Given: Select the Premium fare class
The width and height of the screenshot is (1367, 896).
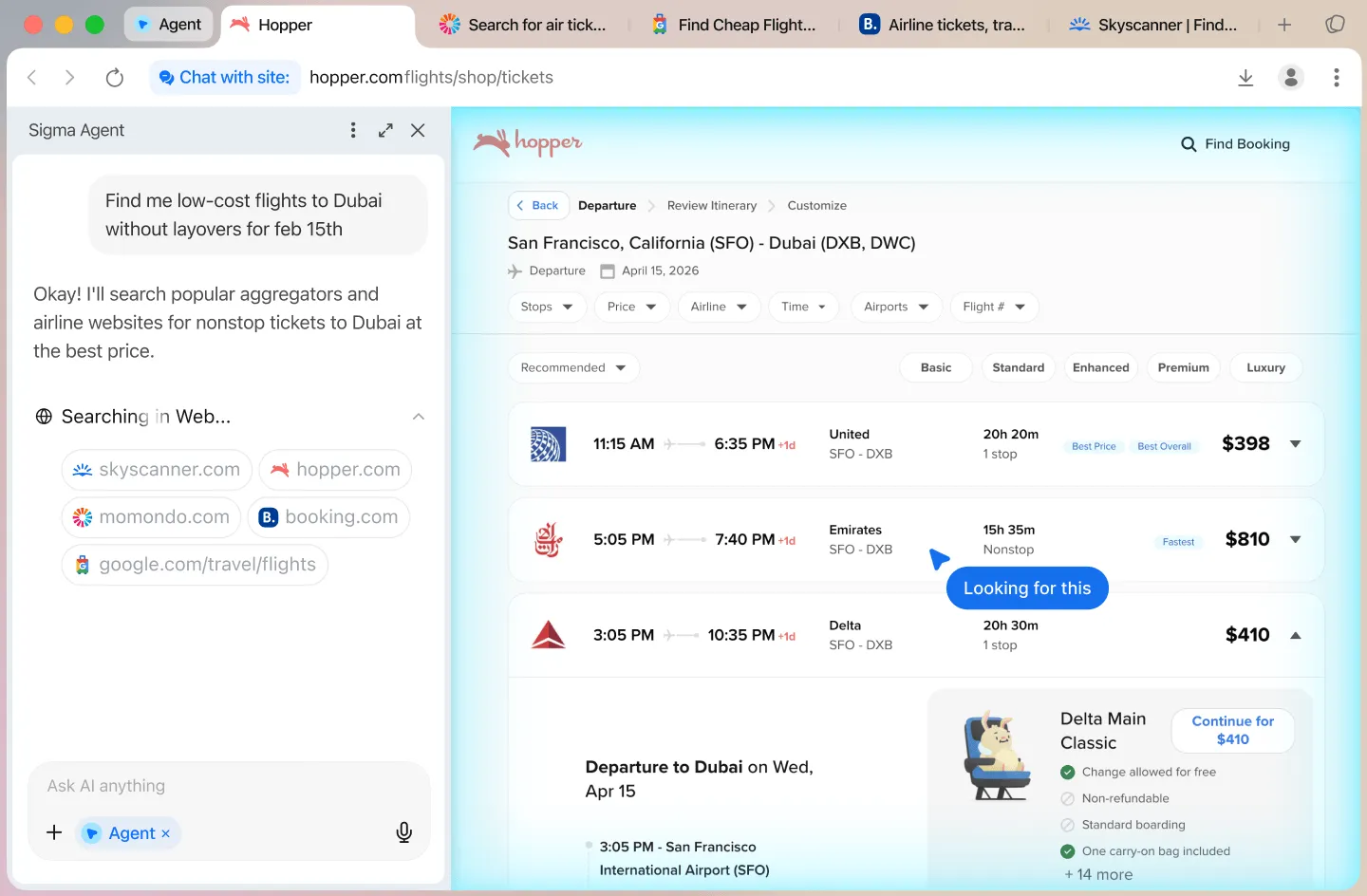Looking at the screenshot, I should tap(1184, 367).
